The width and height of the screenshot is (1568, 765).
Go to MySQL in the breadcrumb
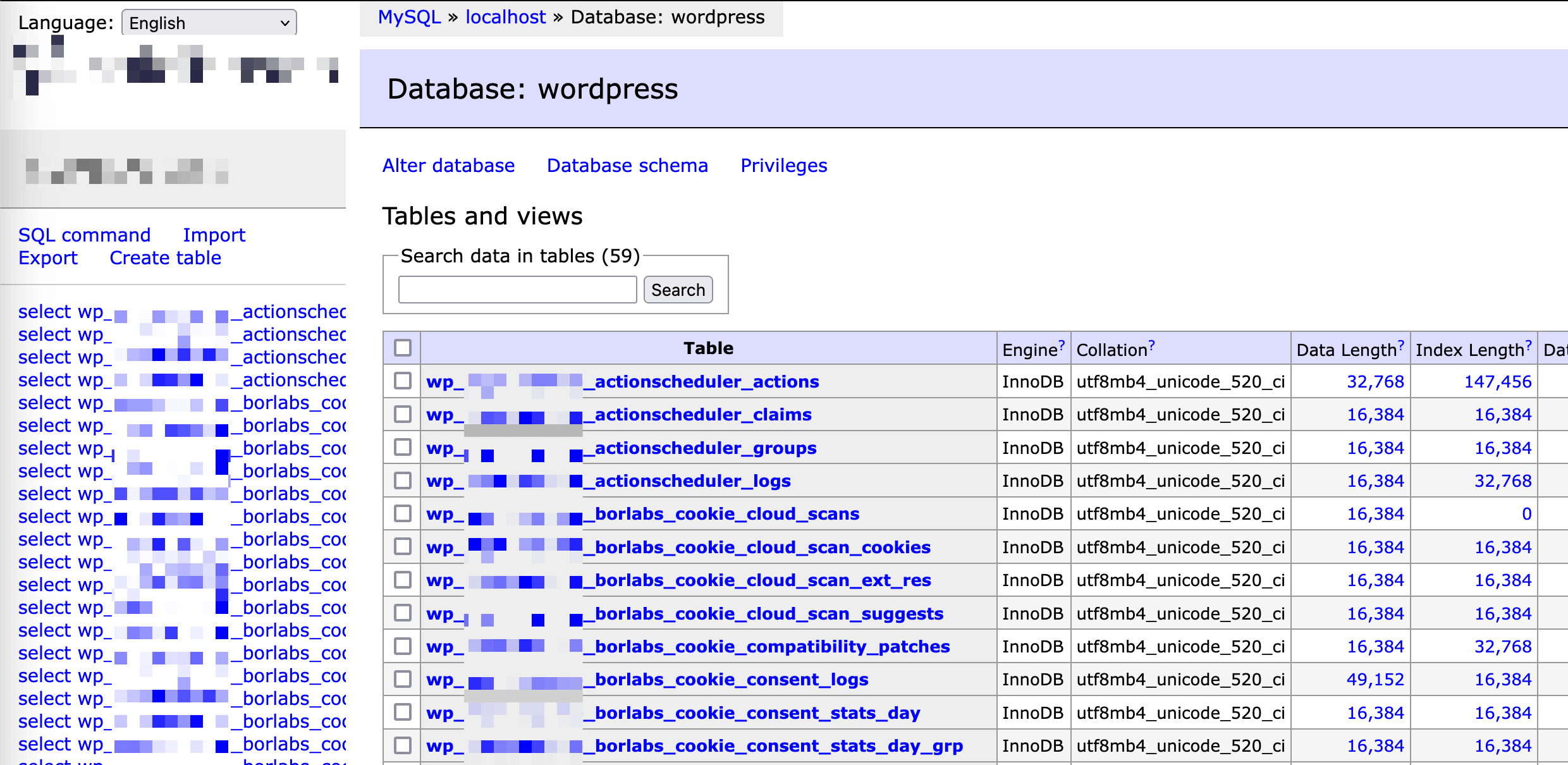point(409,17)
